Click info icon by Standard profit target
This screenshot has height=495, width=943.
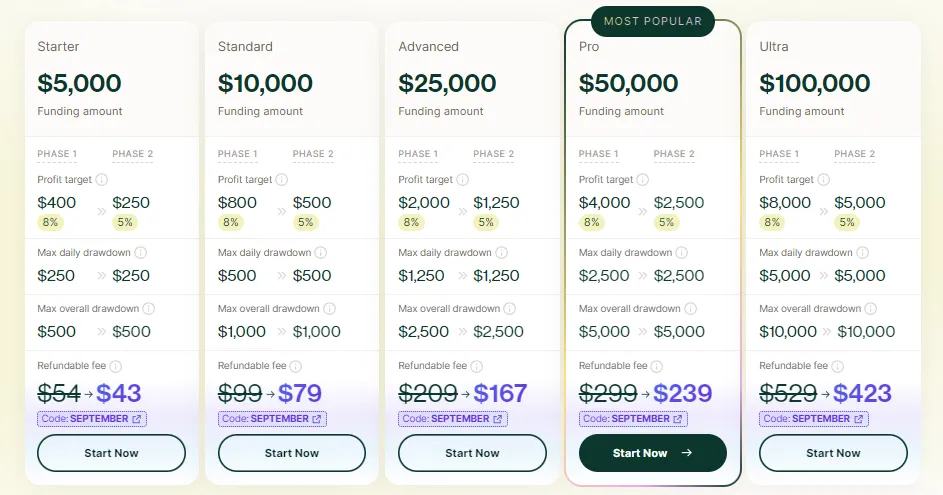tap(282, 180)
